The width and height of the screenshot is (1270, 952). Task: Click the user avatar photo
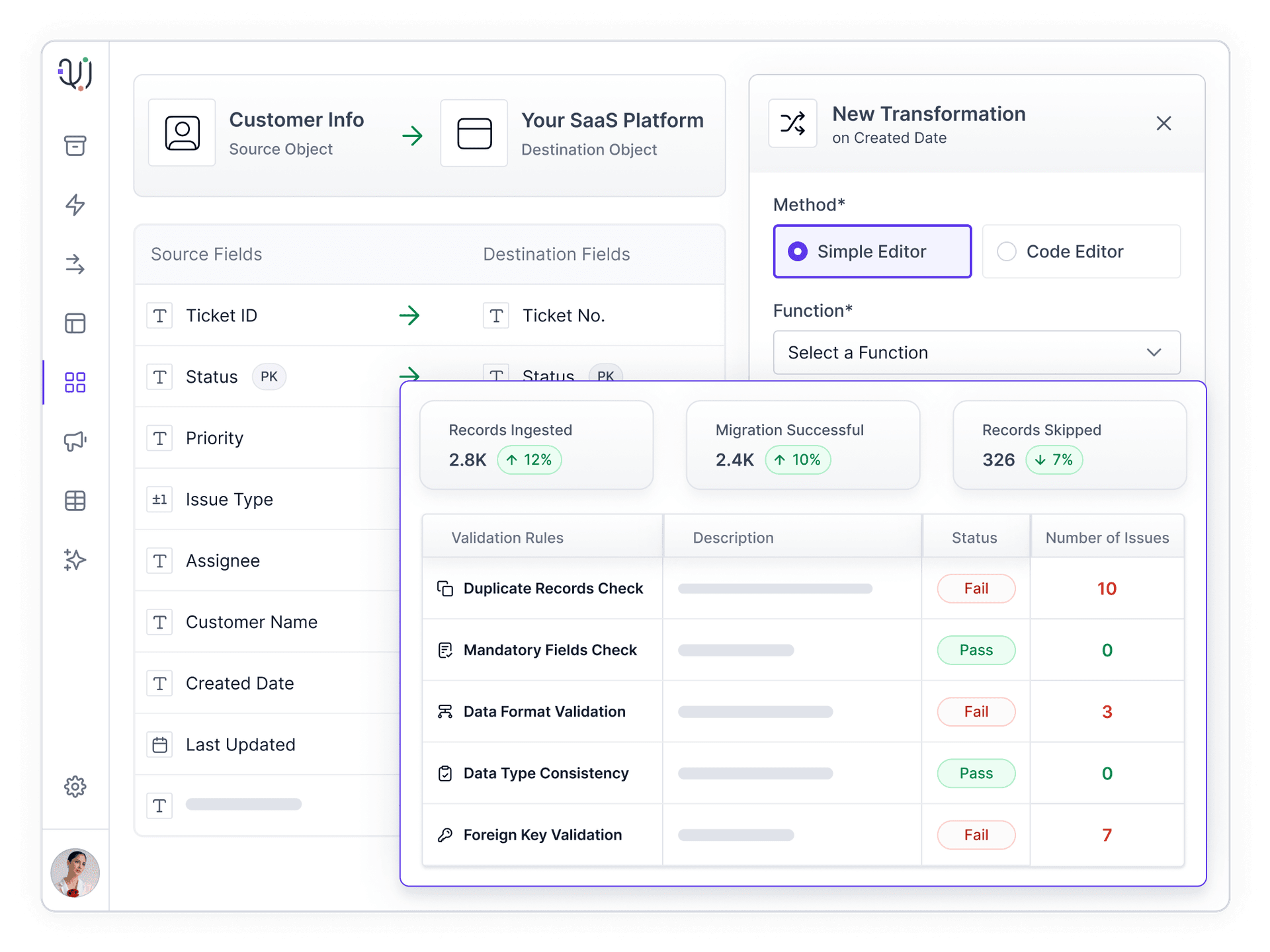click(x=75, y=873)
